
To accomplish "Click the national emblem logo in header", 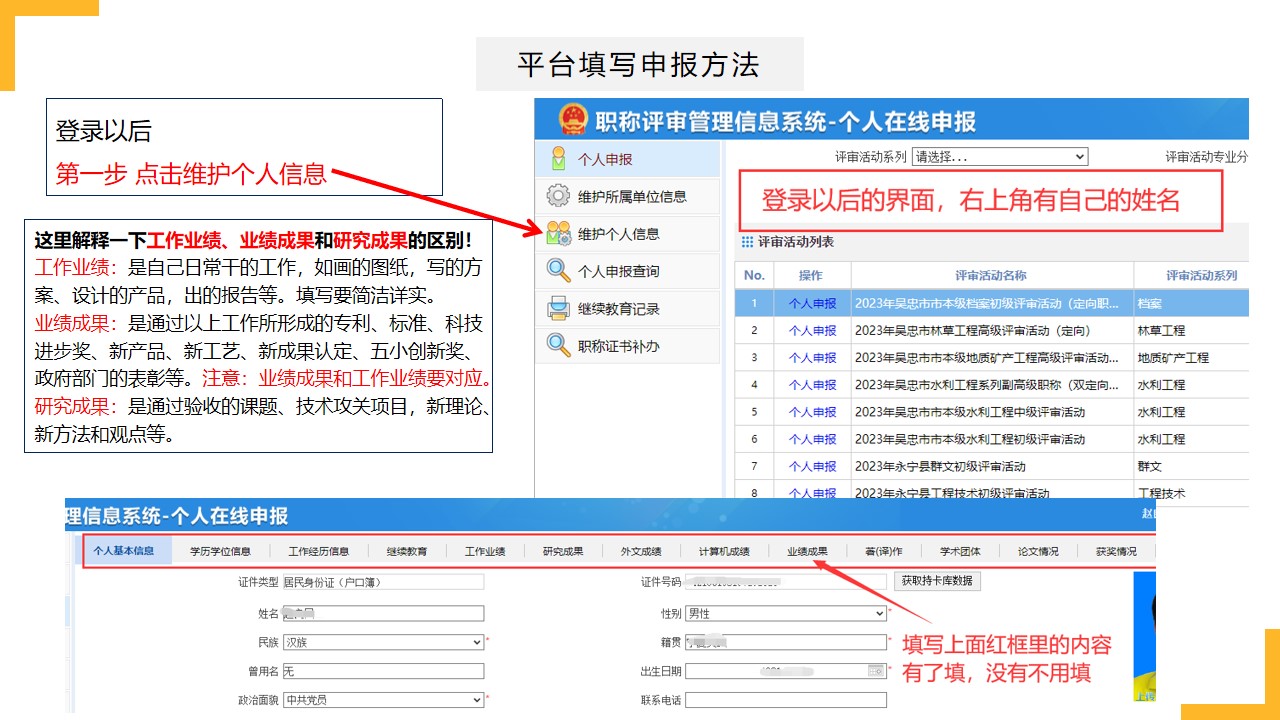I will pos(573,121).
